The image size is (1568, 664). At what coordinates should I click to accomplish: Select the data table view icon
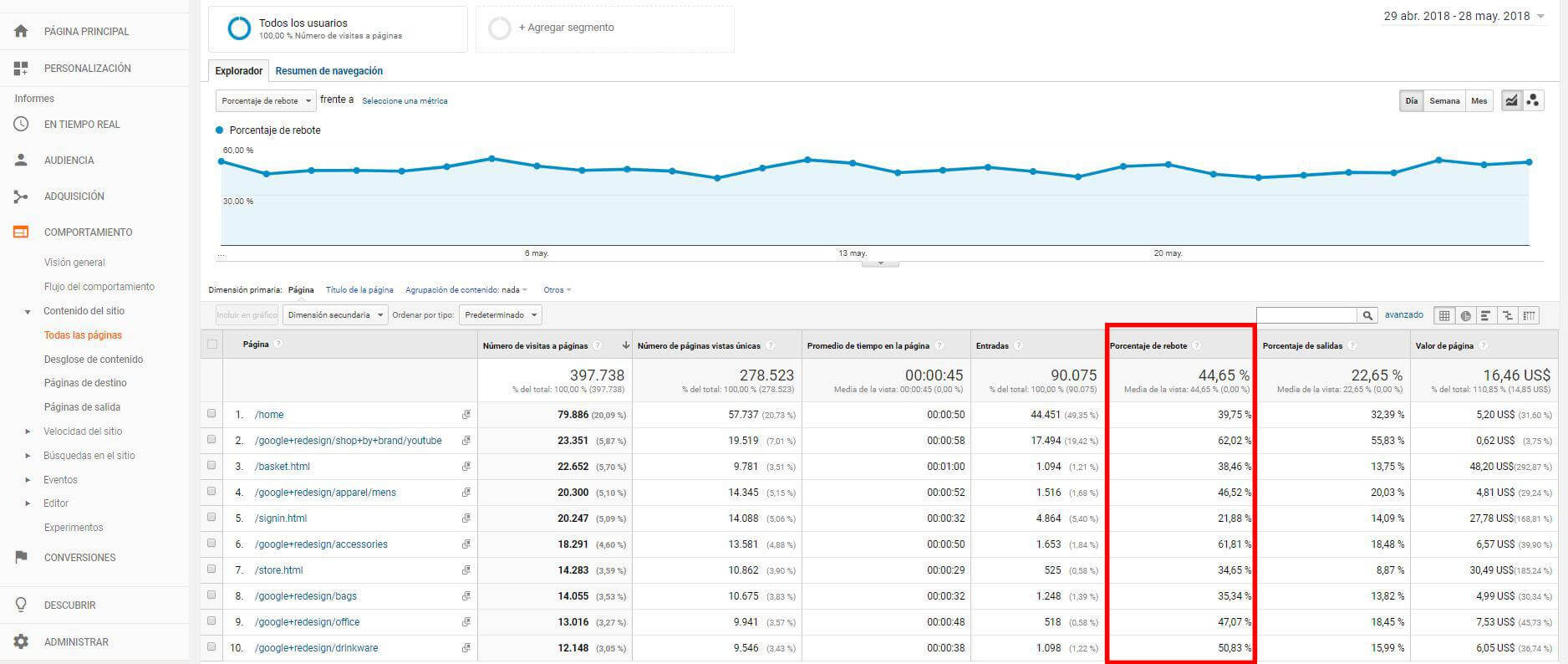coord(1443,315)
